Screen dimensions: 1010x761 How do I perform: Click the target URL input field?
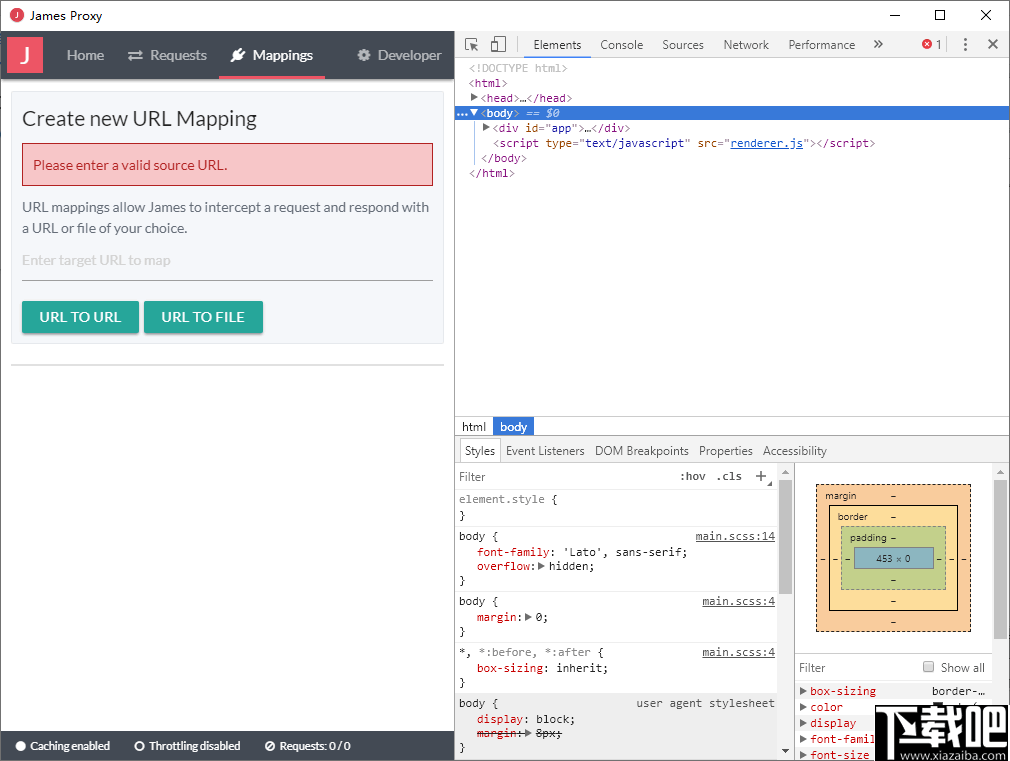[x=227, y=260]
